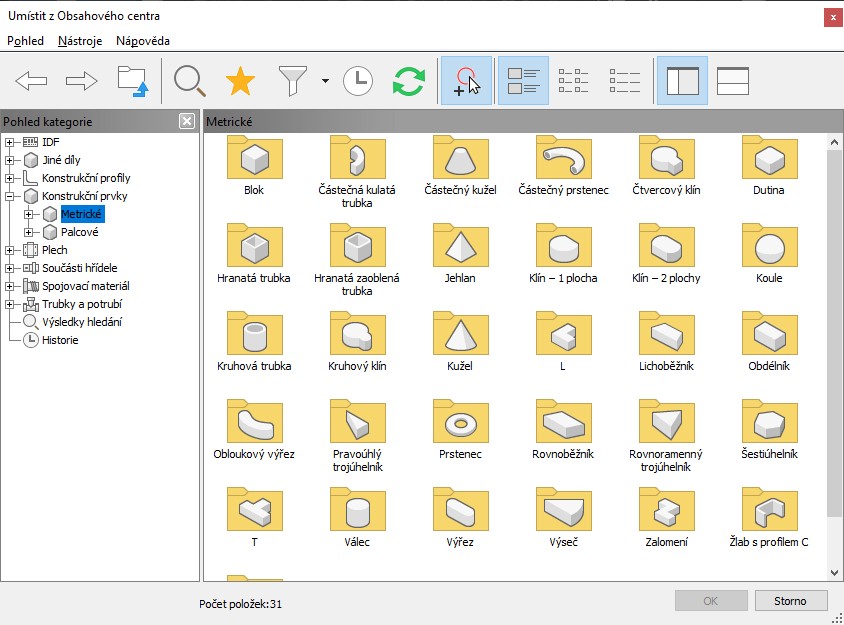Open the Nápověda menu

point(142,41)
